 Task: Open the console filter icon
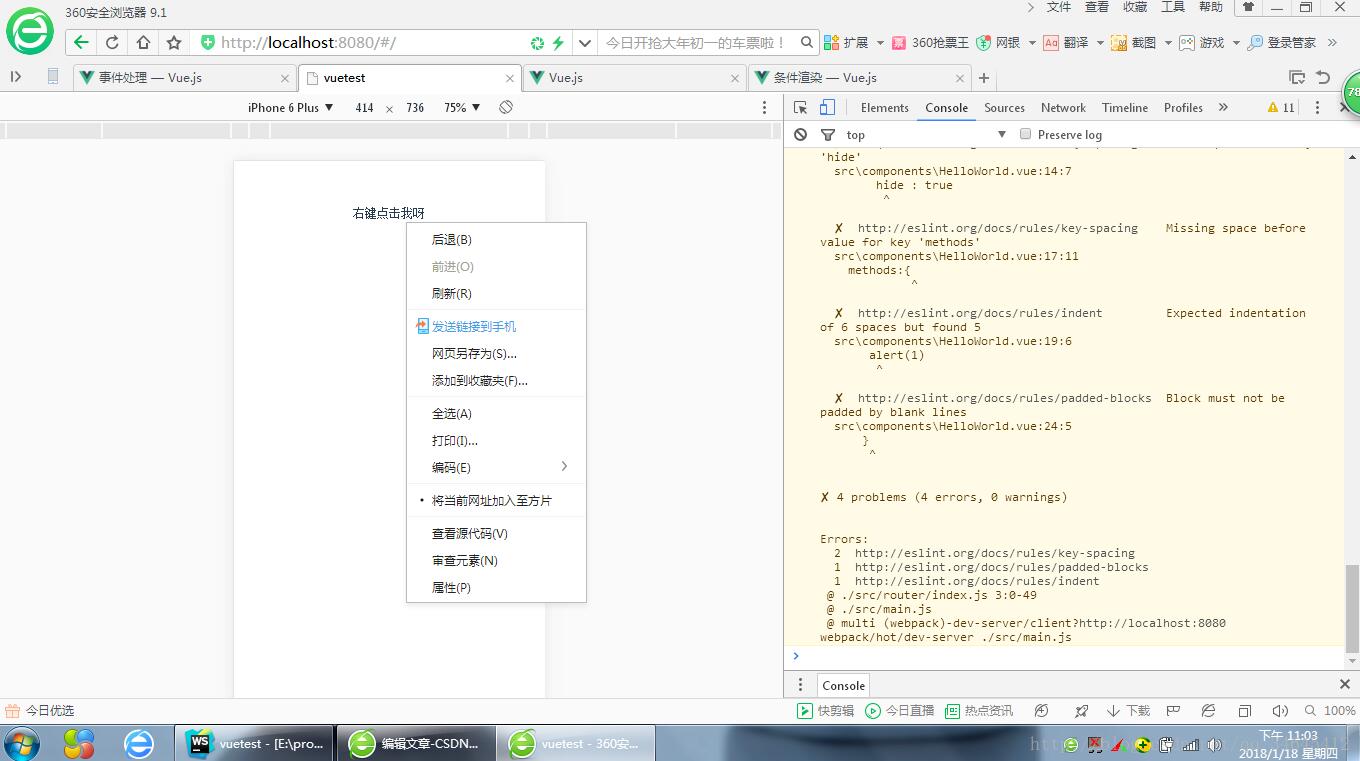point(827,134)
